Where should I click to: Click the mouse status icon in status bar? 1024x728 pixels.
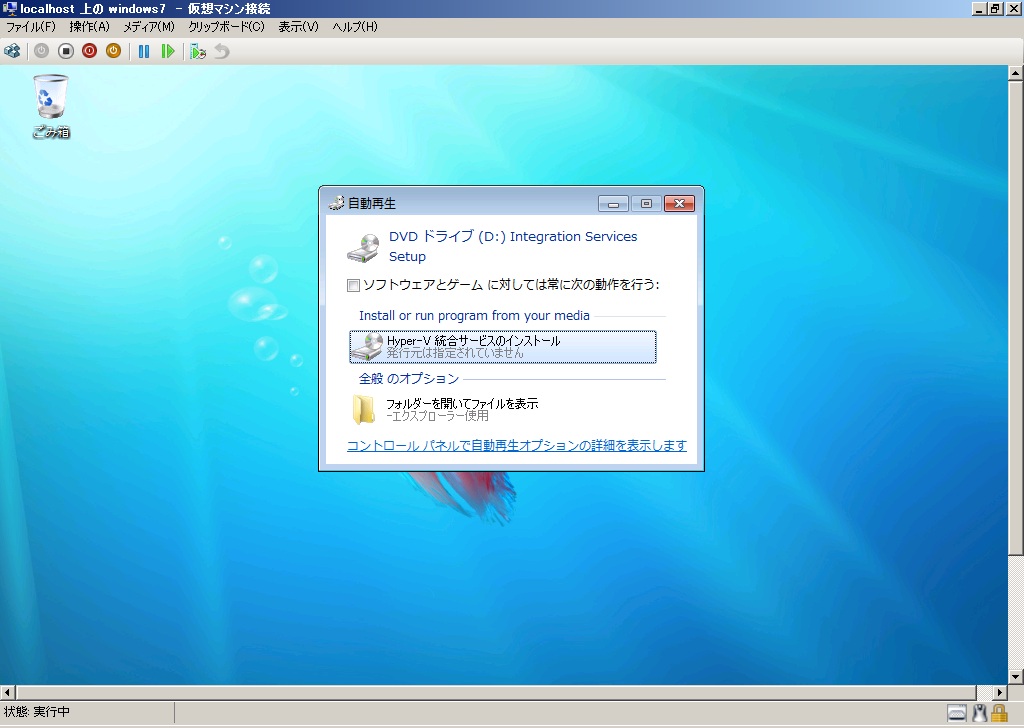979,713
